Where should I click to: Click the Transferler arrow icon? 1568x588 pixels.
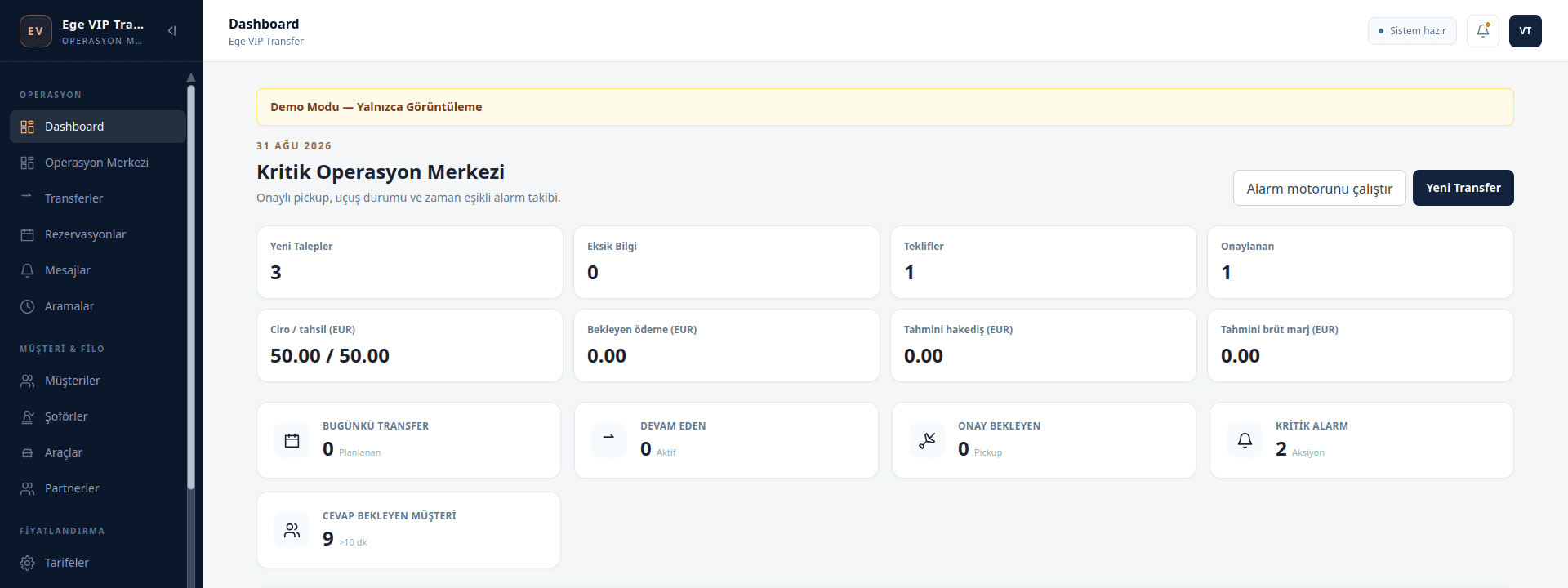(x=27, y=196)
